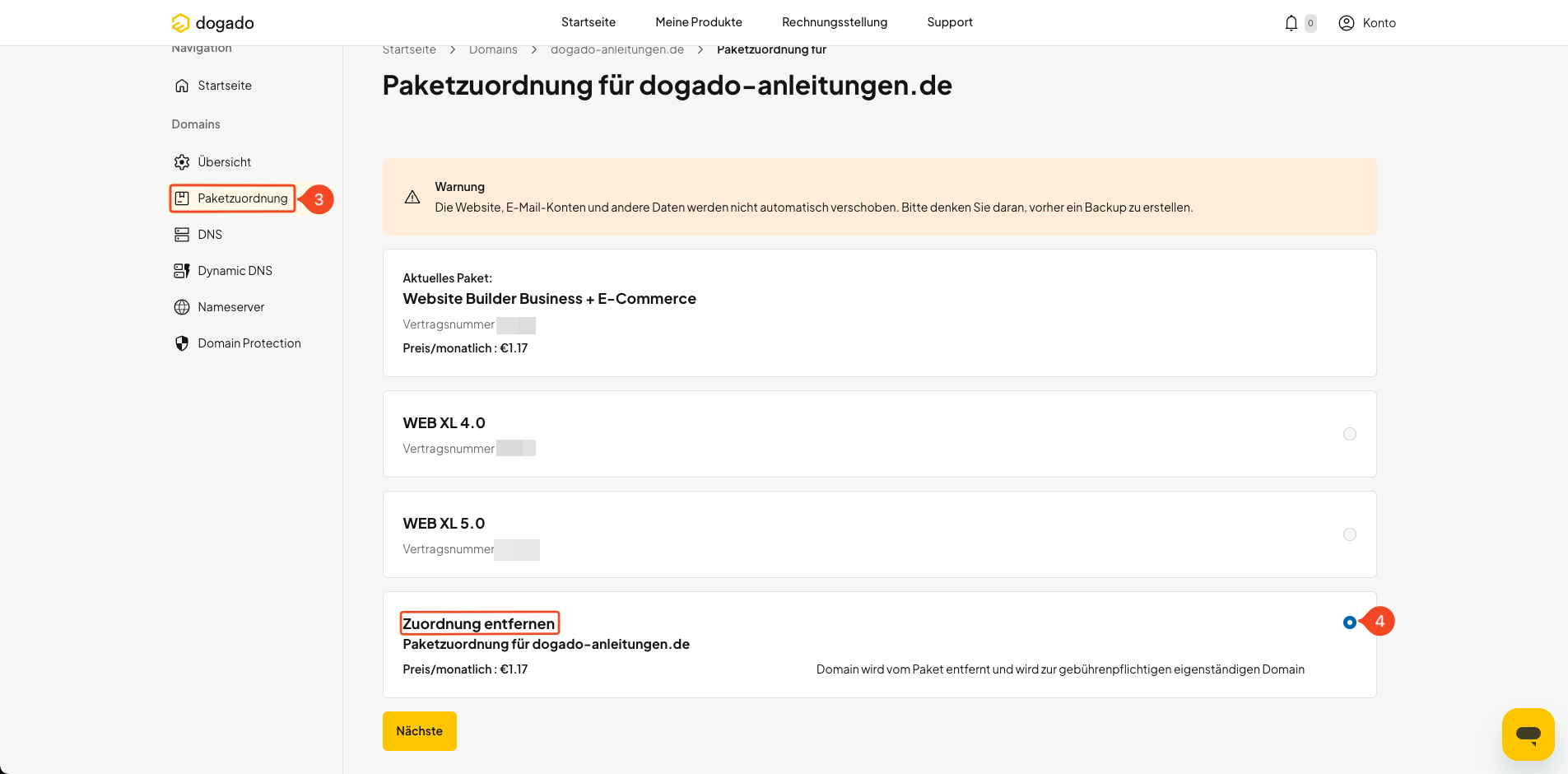The image size is (1568, 774).
Task: Click the Domain Protection shield icon
Action: [x=182, y=343]
